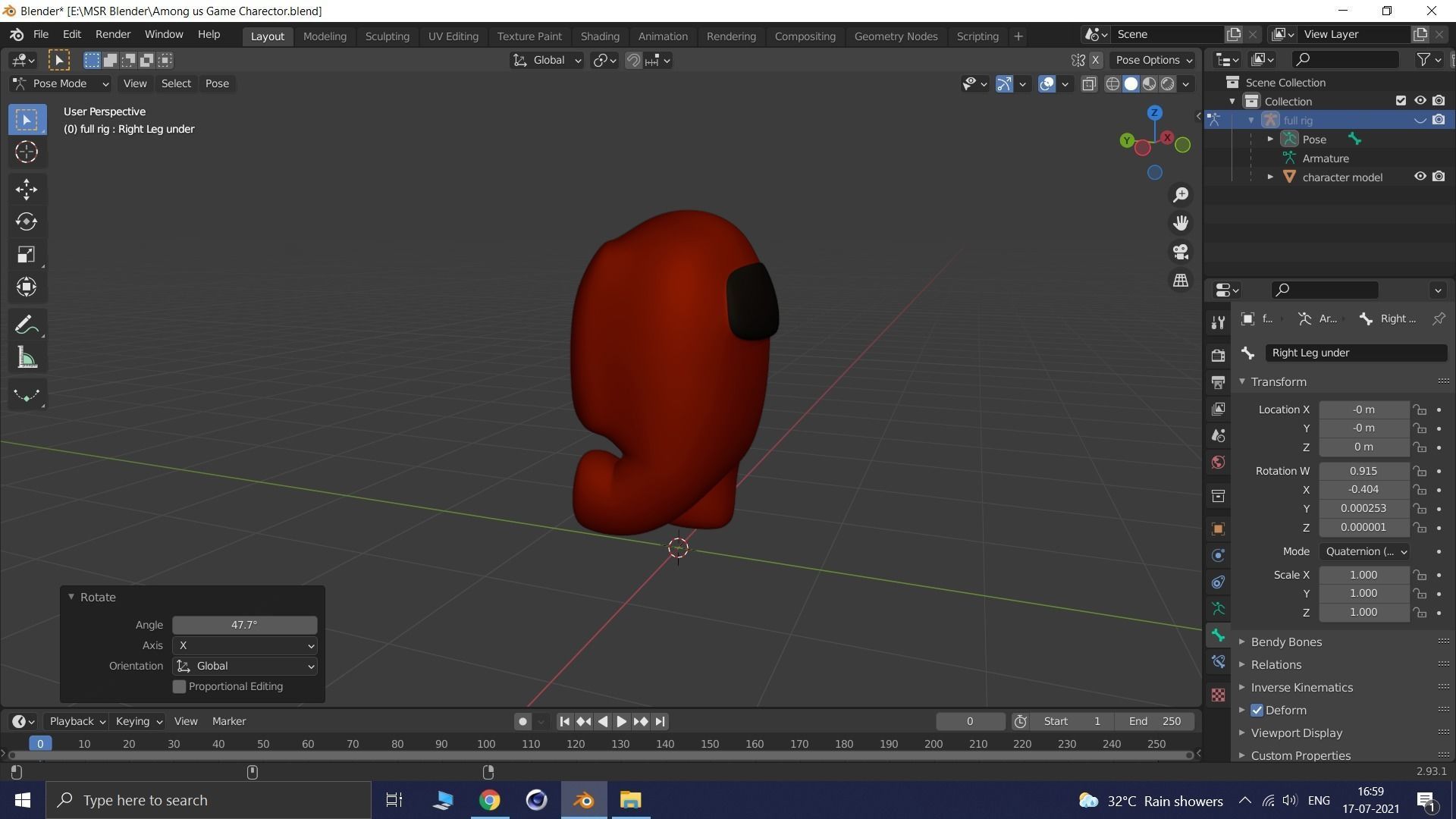Expand character model in outliner
Screen dimensions: 1456x819
tap(1270, 177)
